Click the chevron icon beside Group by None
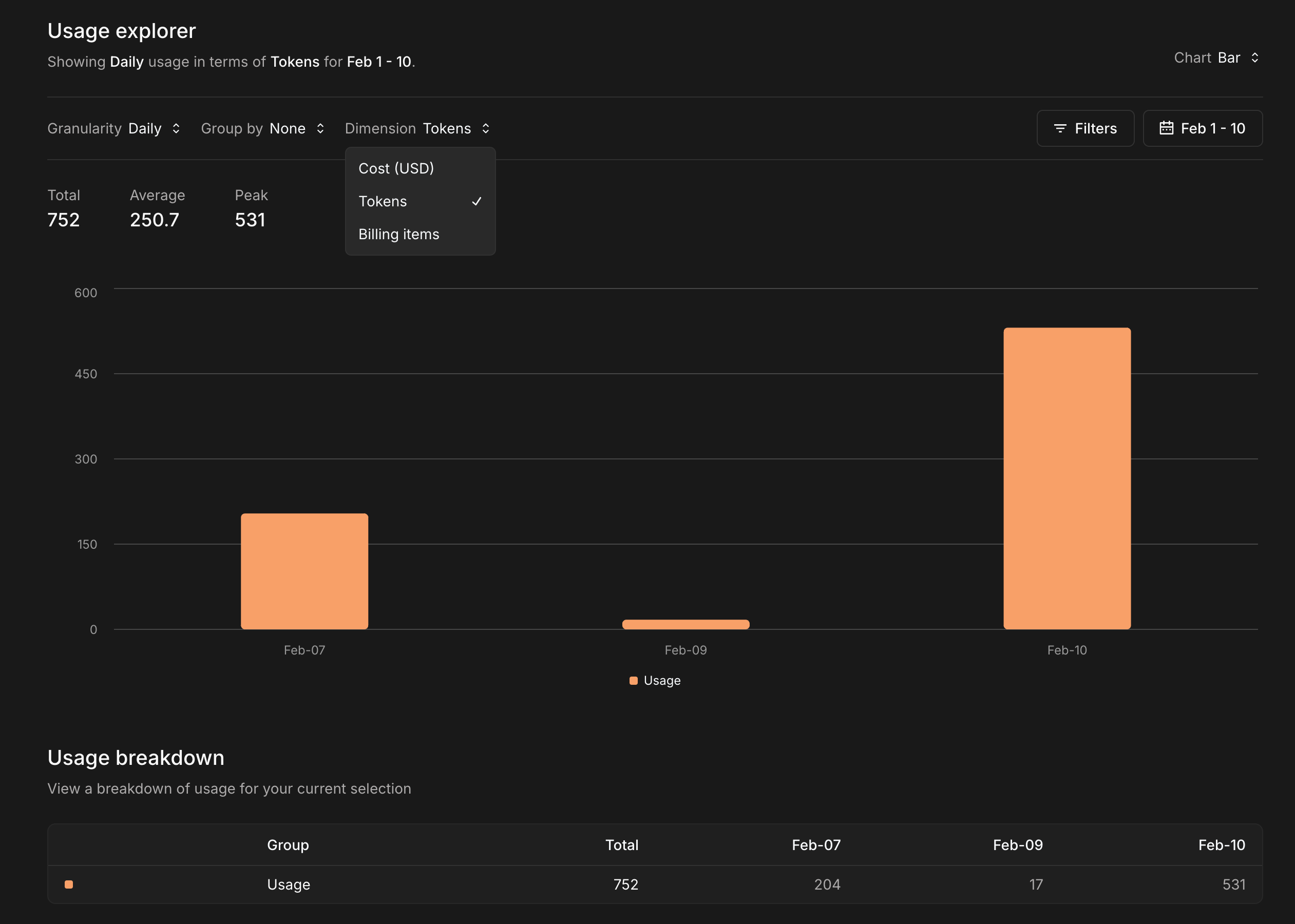 320,128
